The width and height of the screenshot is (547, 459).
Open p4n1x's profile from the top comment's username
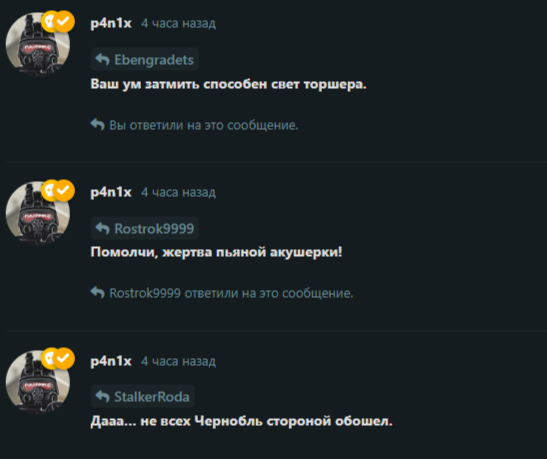[x=111, y=24]
